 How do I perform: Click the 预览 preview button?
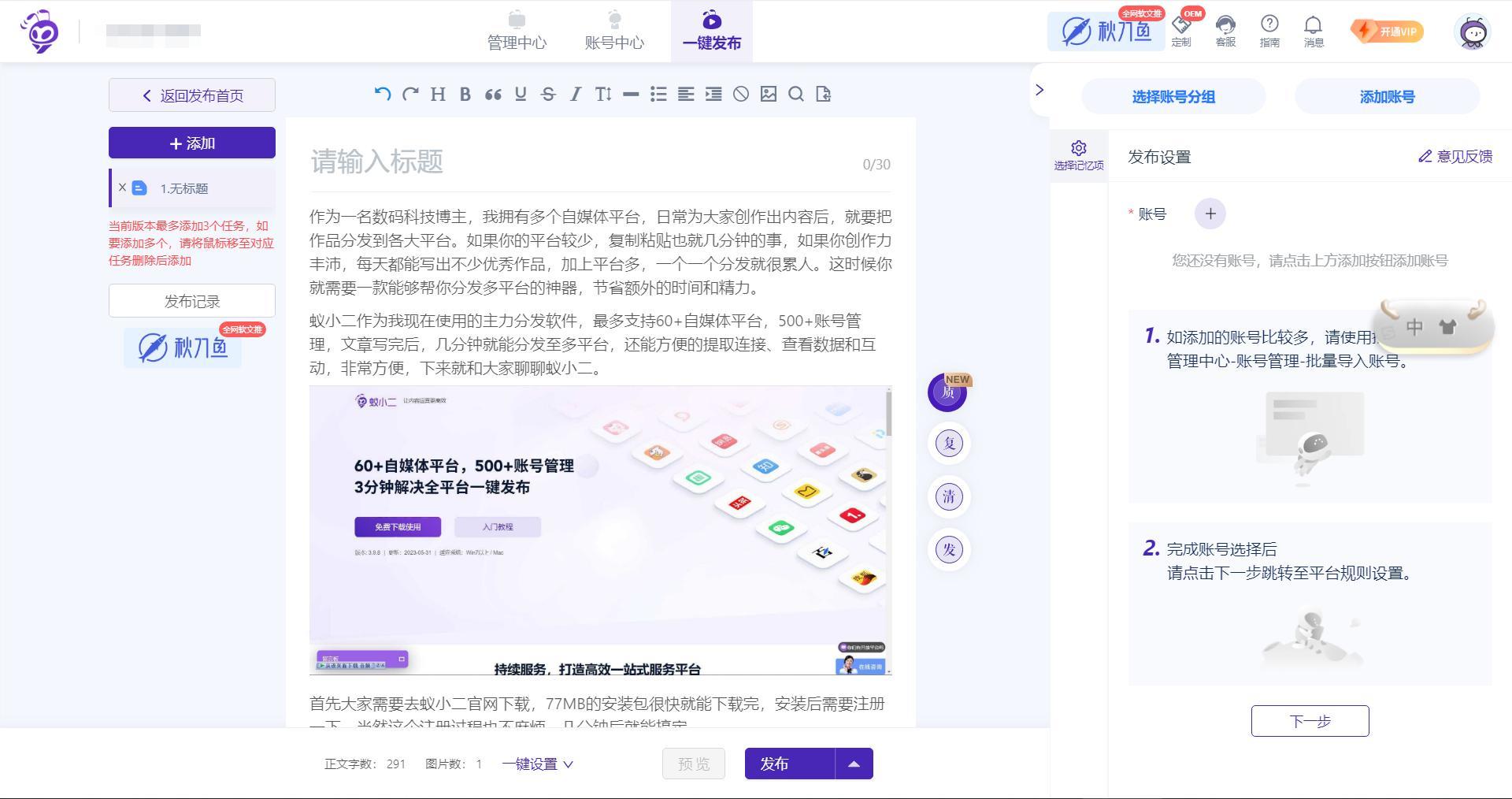click(694, 764)
